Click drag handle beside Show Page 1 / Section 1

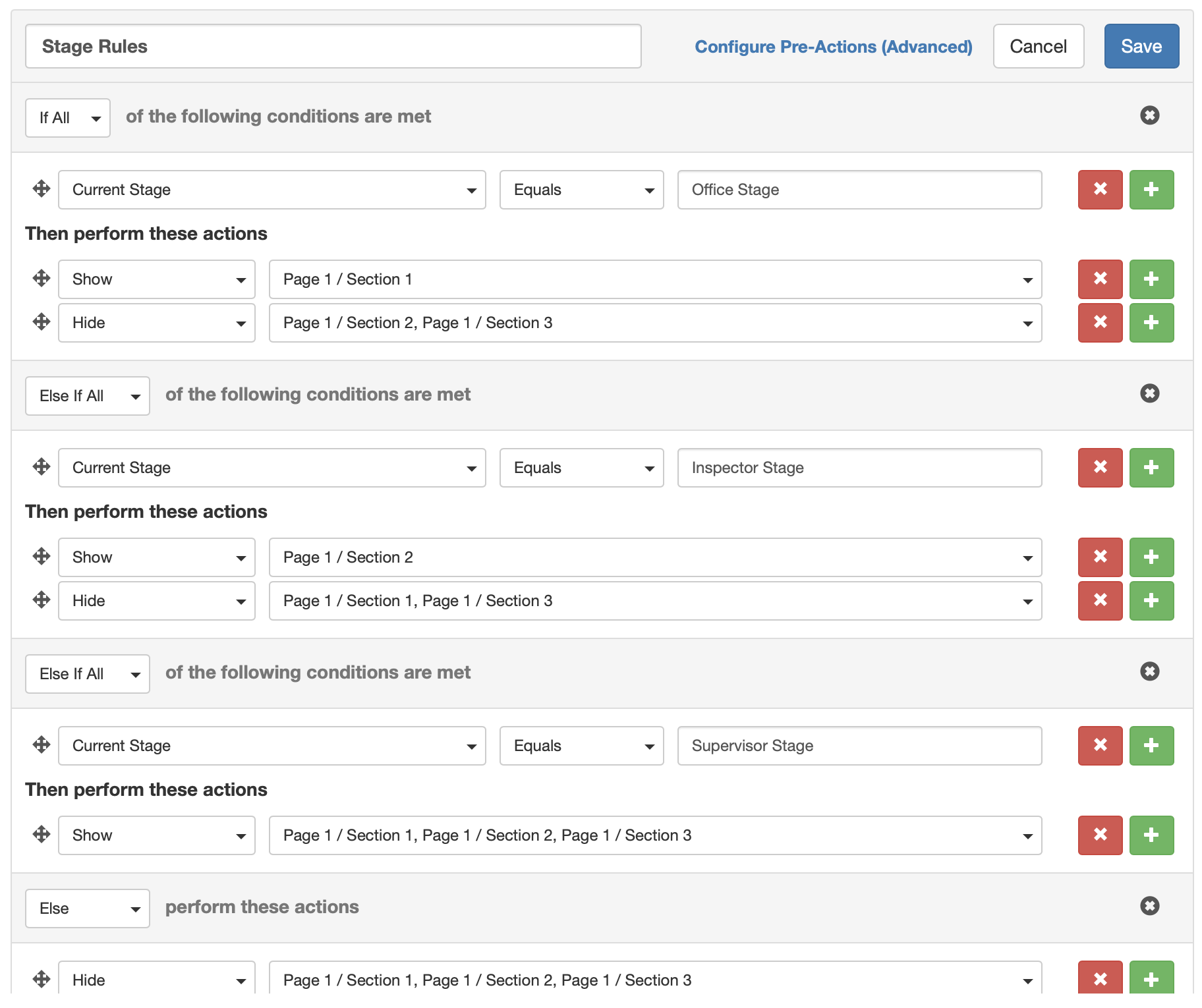click(42, 279)
